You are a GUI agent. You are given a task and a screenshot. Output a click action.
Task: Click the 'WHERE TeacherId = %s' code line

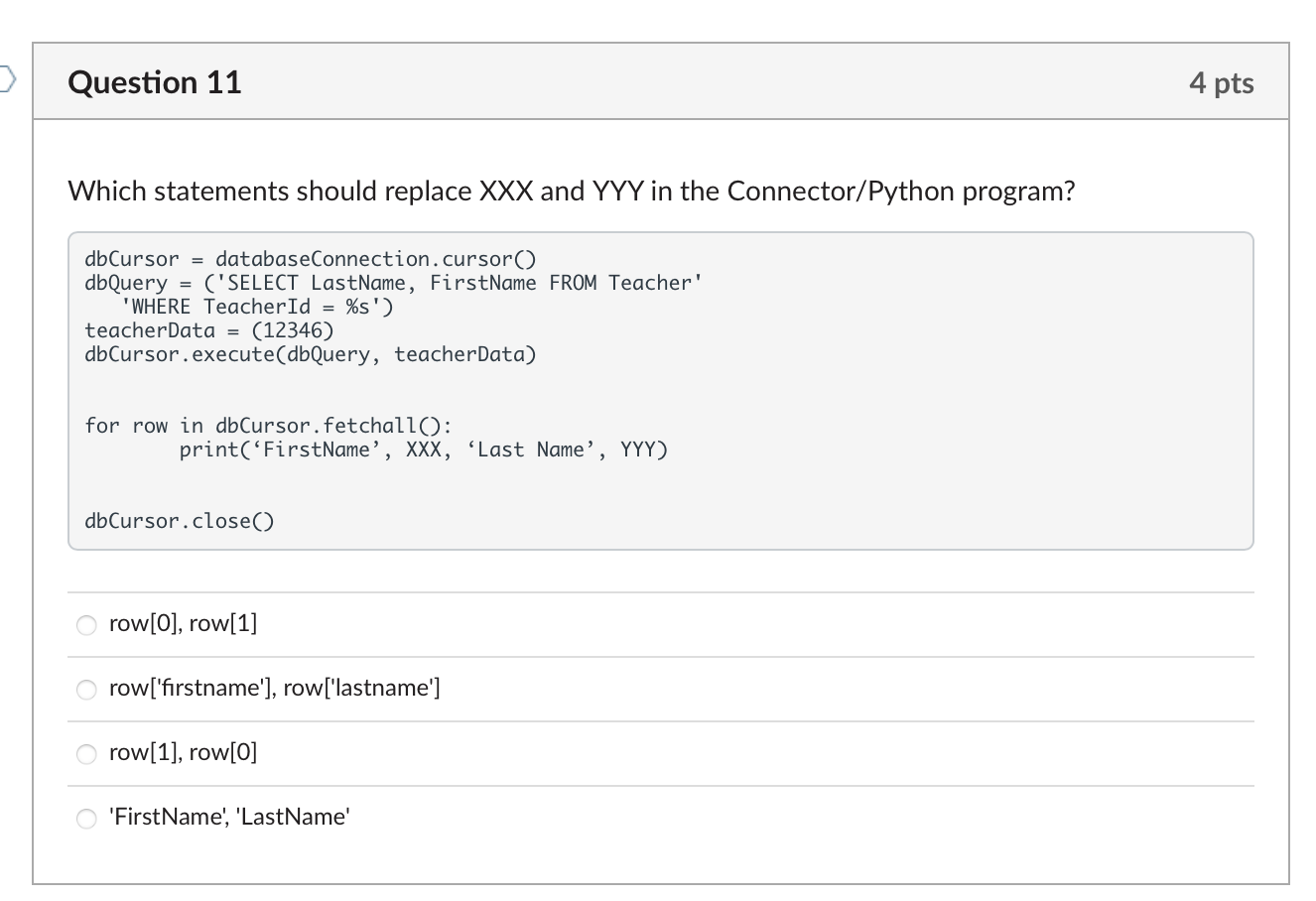(256, 307)
